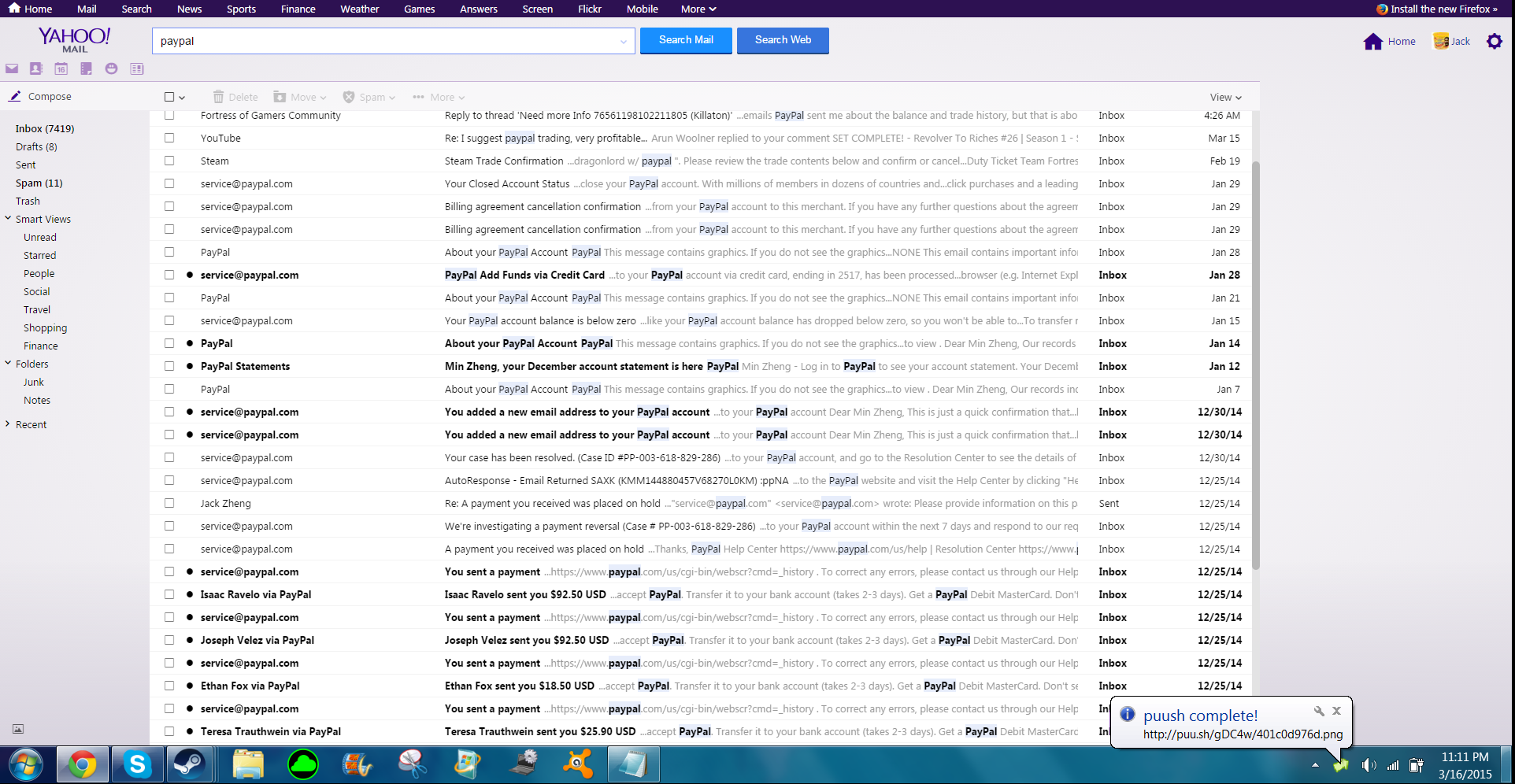Open Skype from the taskbar
The width and height of the screenshot is (1515, 784).
click(x=137, y=764)
